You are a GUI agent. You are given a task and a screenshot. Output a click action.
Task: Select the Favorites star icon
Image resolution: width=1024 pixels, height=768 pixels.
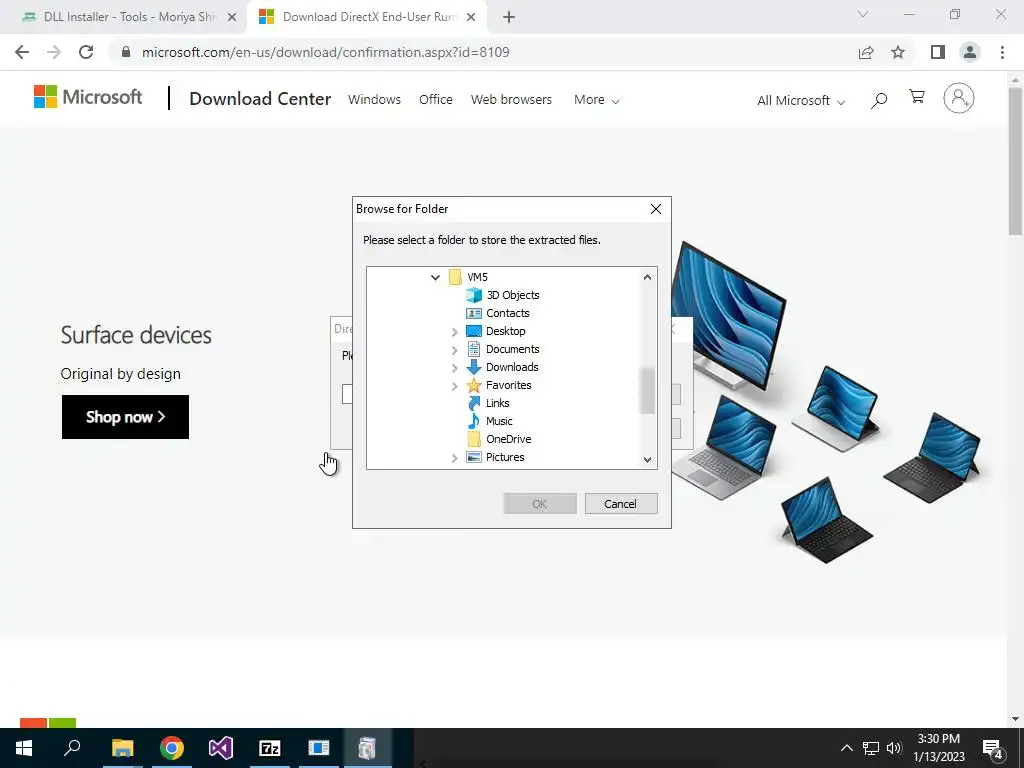[x=474, y=385]
